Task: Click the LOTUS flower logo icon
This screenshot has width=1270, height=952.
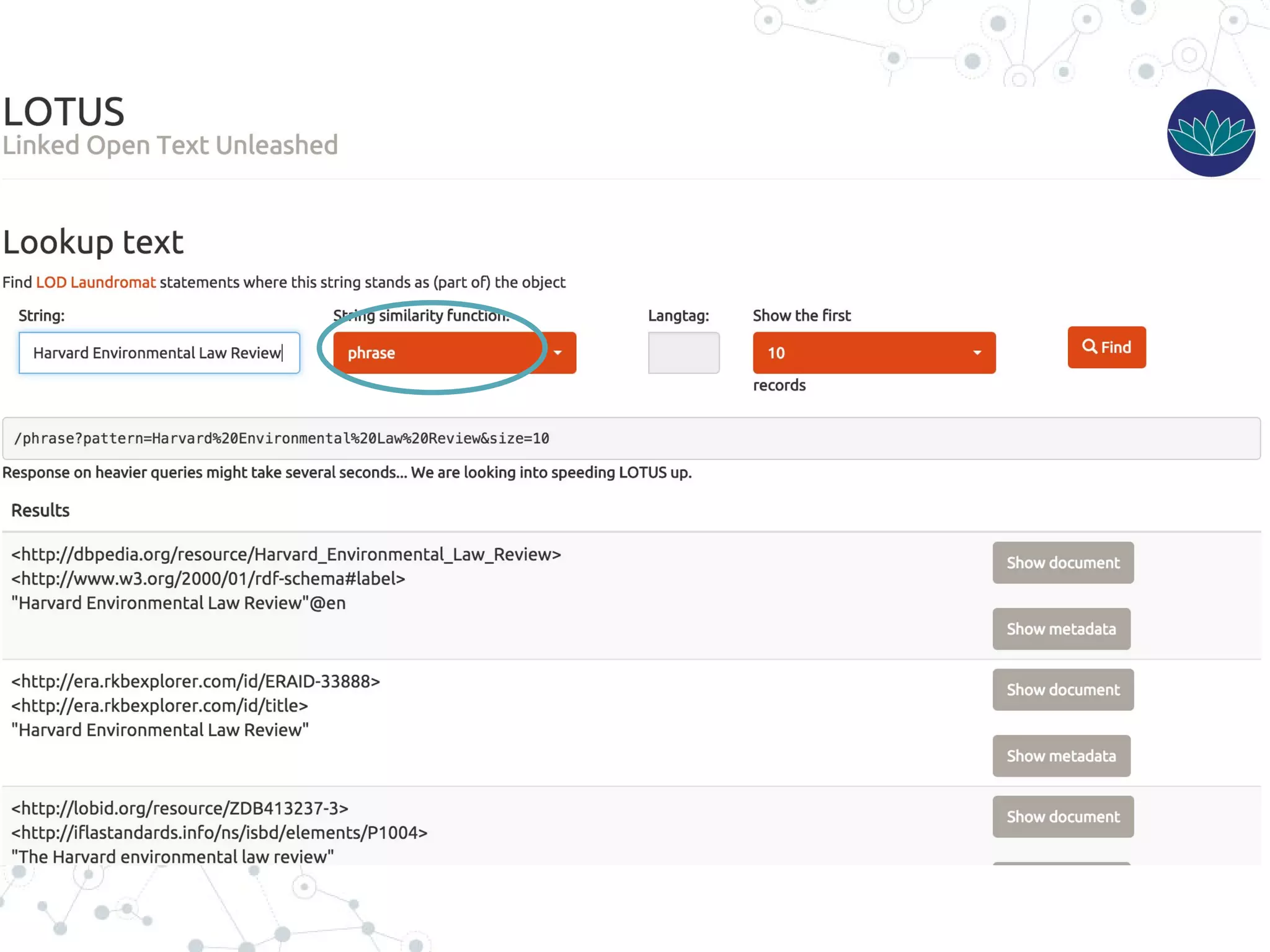Action: (1210, 133)
